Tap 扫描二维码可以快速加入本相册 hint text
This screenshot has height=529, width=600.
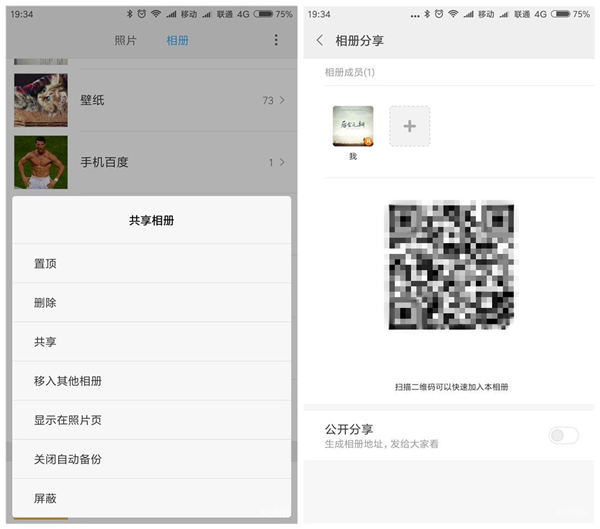pyautogui.click(x=452, y=387)
